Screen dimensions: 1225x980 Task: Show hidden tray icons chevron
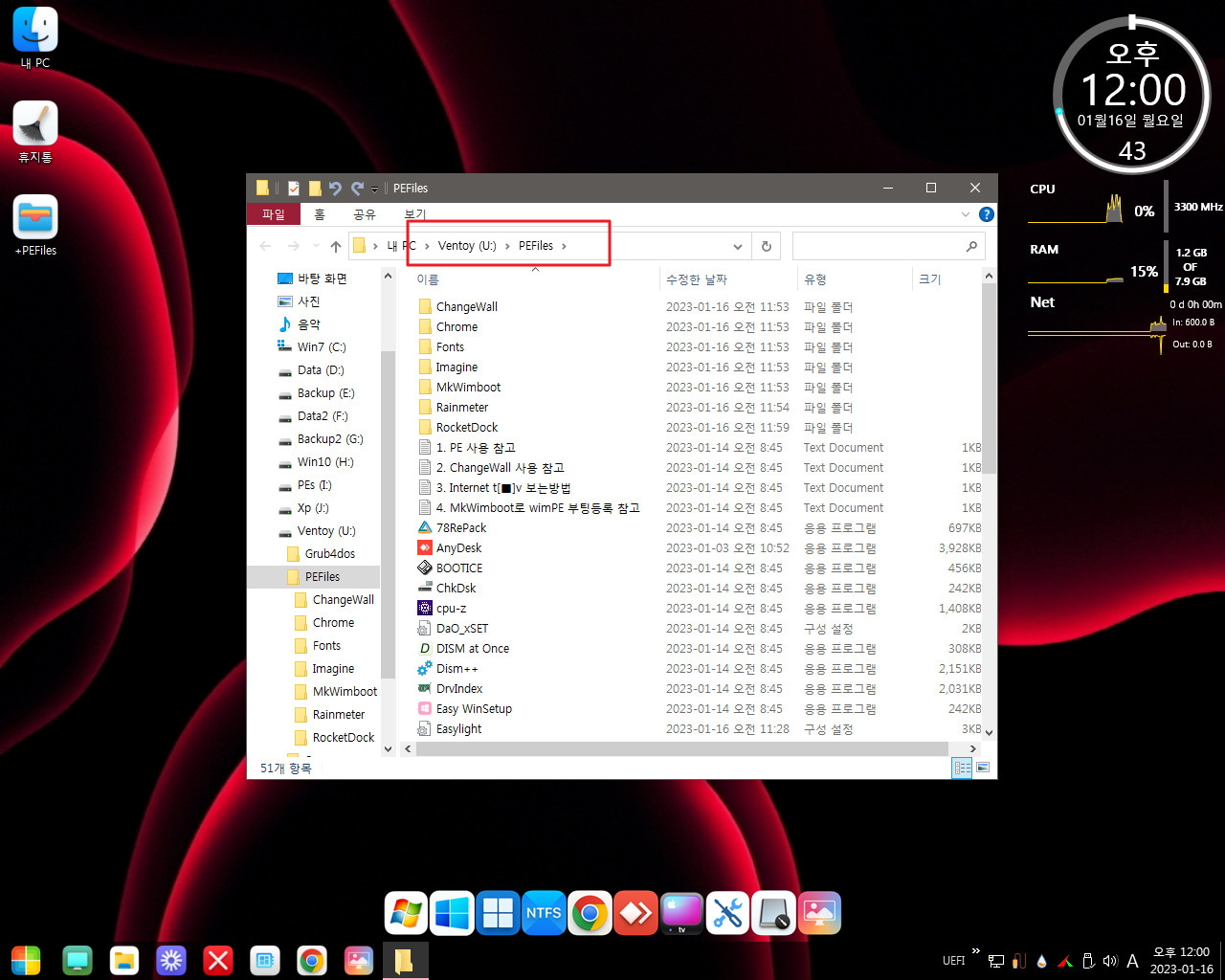(975, 951)
